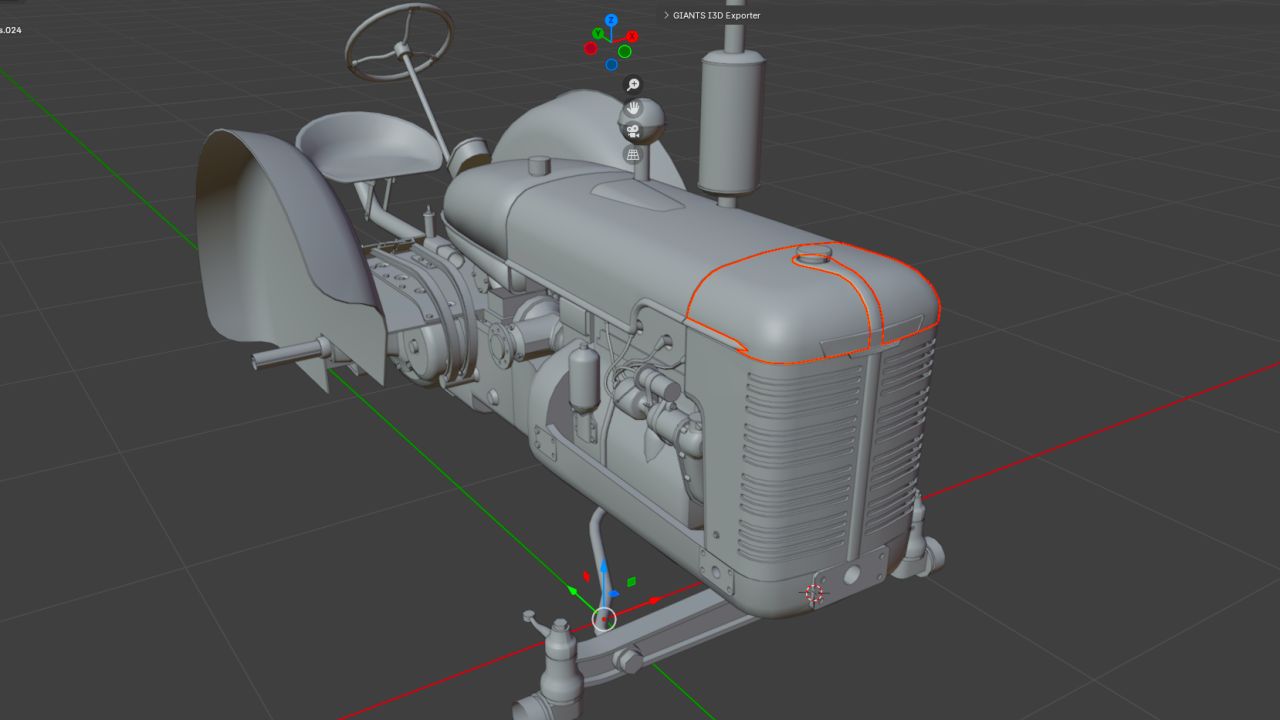Toggle the camera view icon
The height and width of the screenshot is (720, 1280).
[633, 131]
